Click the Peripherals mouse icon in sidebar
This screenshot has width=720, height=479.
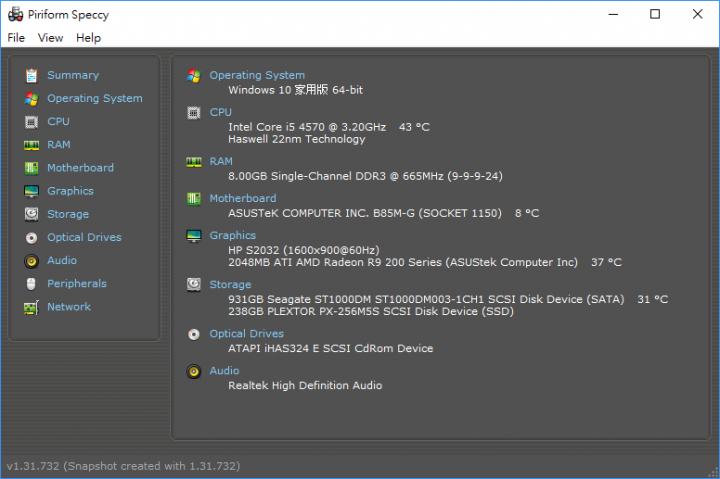coord(31,284)
